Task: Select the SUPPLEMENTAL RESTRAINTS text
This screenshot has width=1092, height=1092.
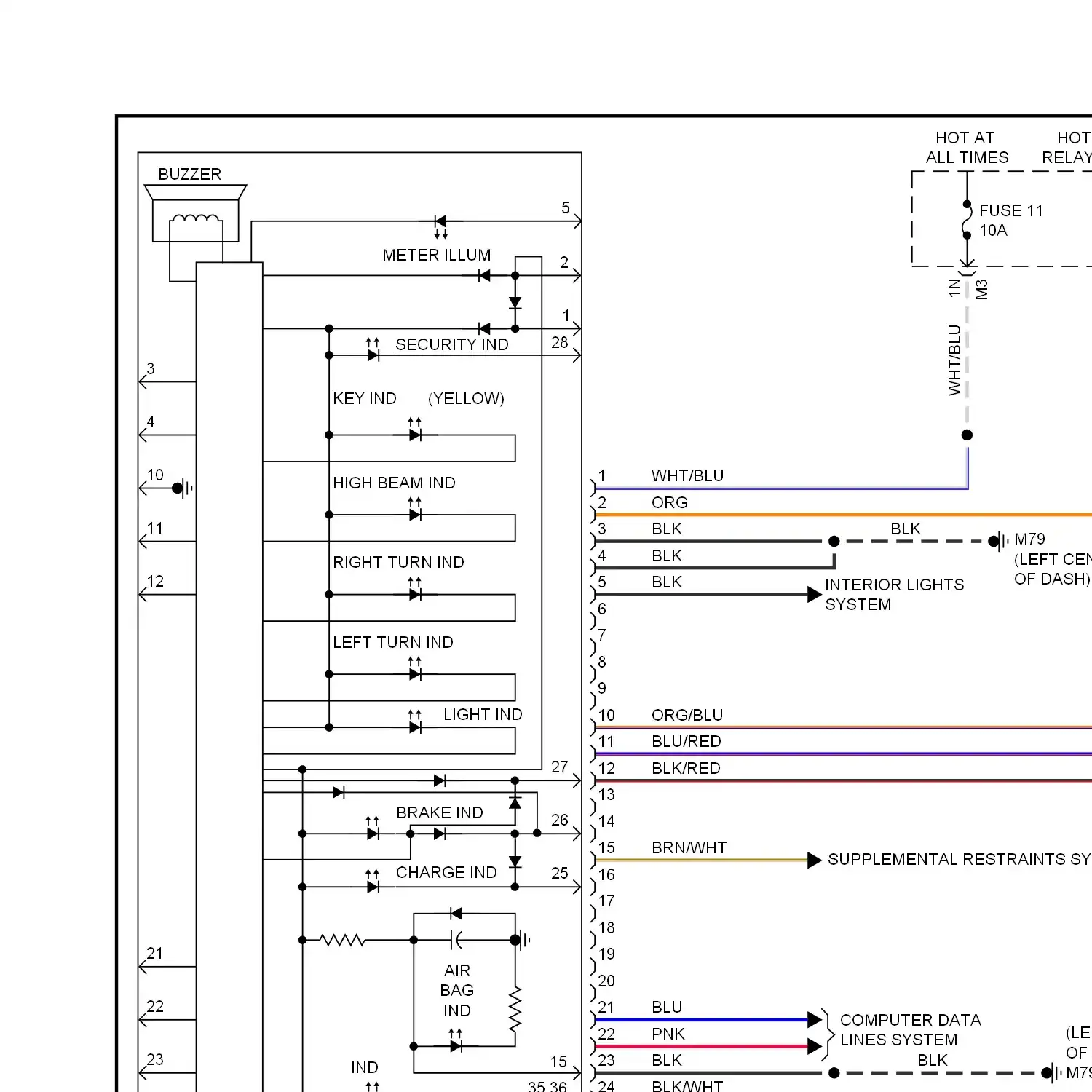Action: [x=960, y=859]
